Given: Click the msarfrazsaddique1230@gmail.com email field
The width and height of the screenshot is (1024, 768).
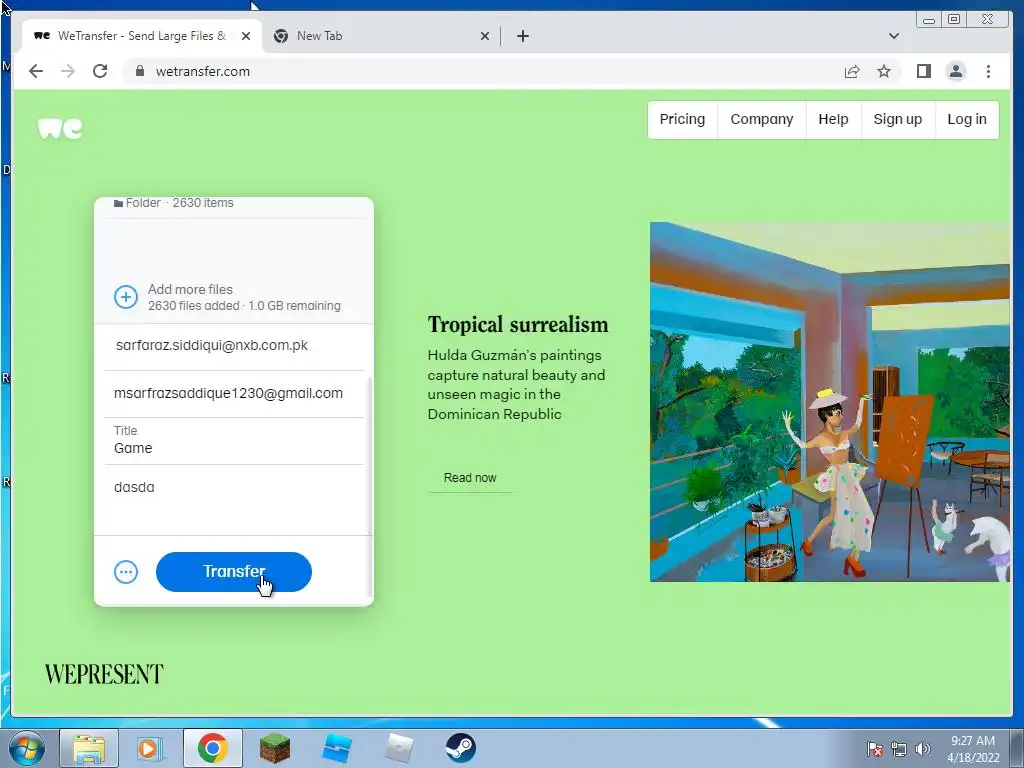Looking at the screenshot, I should (x=234, y=393).
